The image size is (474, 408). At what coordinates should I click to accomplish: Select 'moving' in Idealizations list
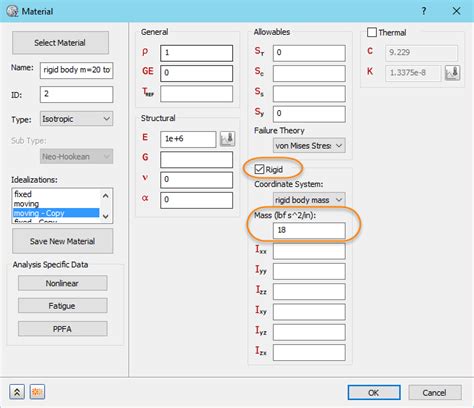(x=56, y=203)
